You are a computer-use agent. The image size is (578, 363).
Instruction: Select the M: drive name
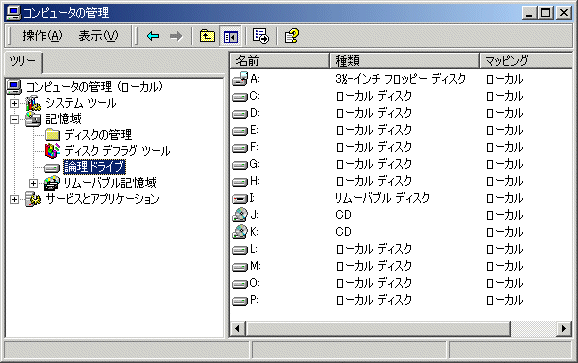pos(255,266)
